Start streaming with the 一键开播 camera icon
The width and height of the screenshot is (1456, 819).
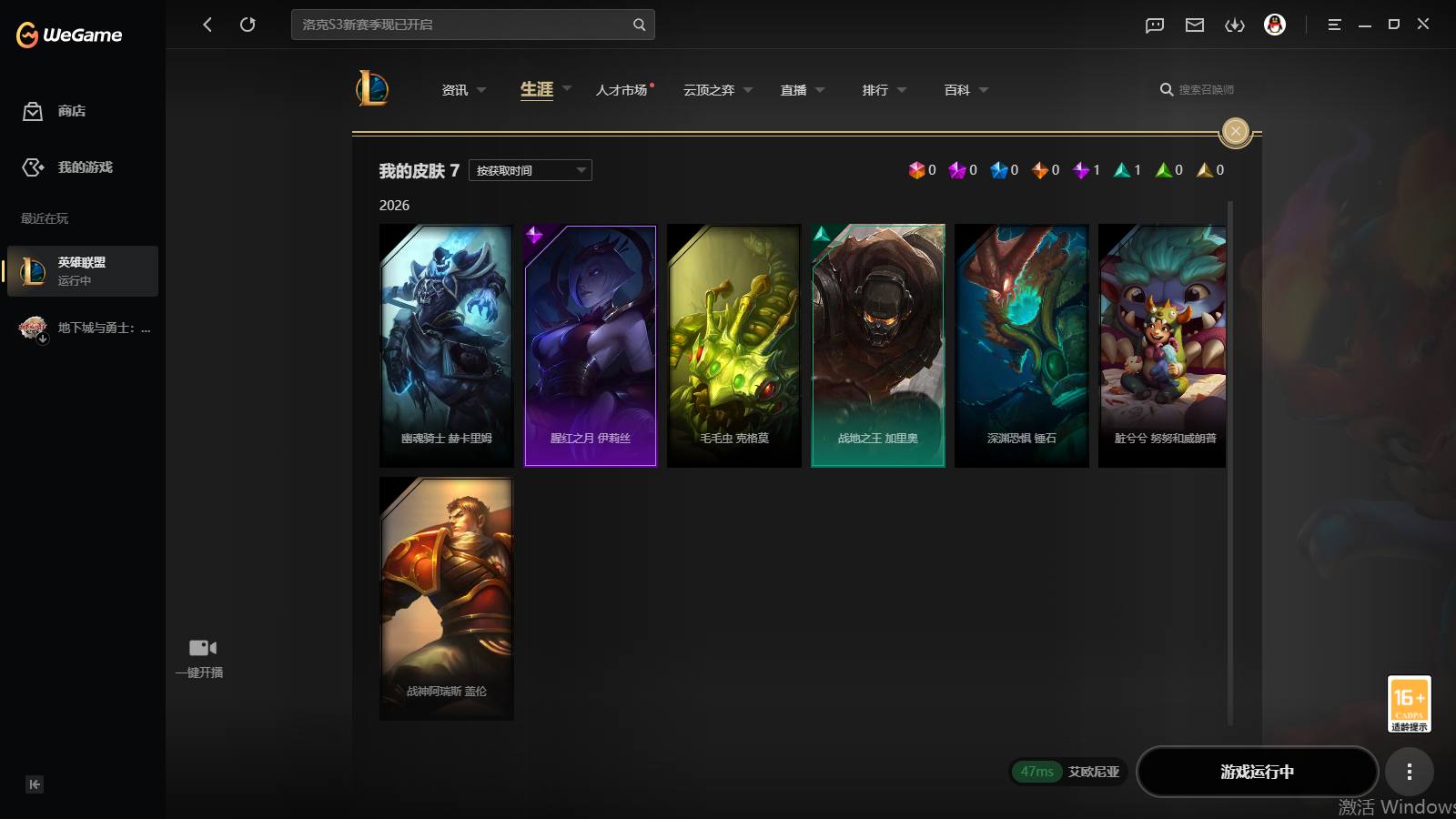point(202,648)
